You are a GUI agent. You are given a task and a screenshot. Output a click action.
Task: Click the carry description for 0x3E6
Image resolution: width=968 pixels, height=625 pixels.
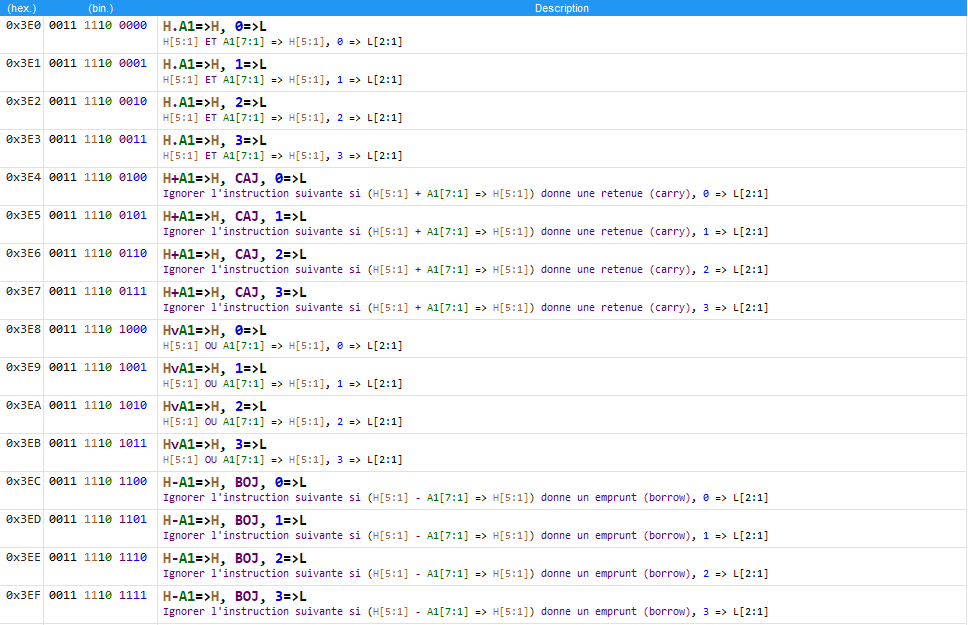[x=465, y=270]
